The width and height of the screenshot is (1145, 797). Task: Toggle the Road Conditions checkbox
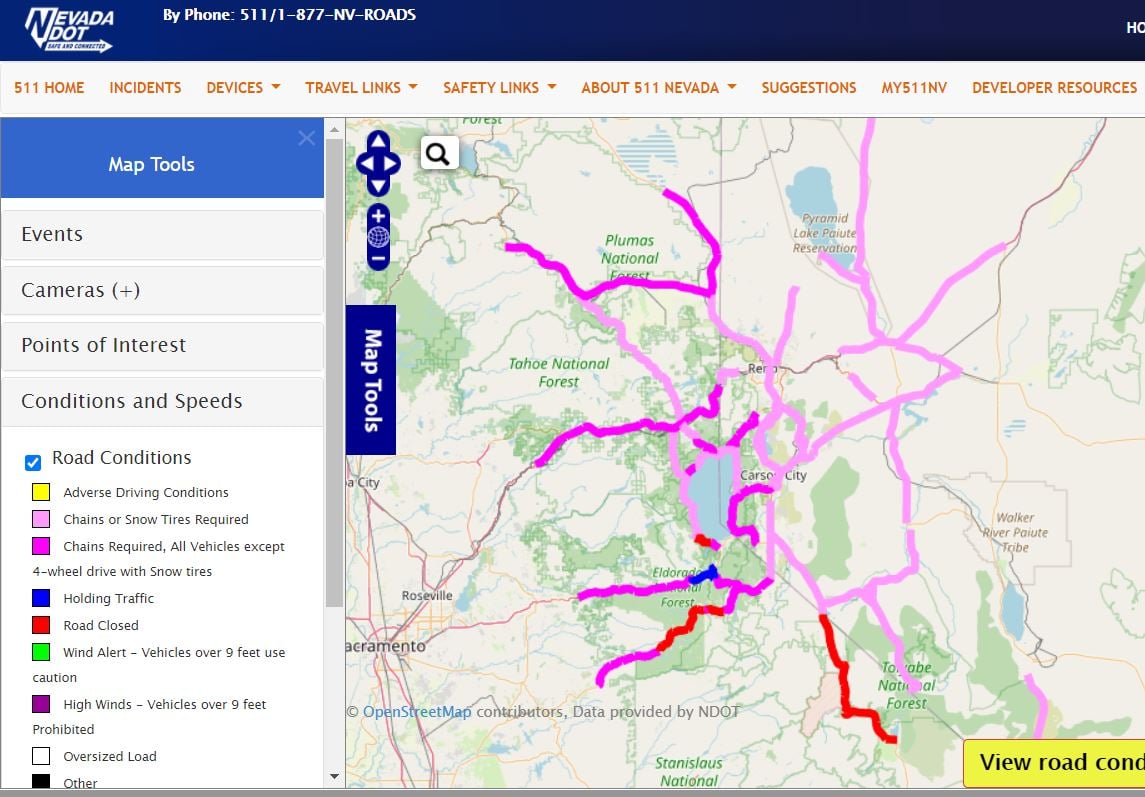[x=33, y=462]
